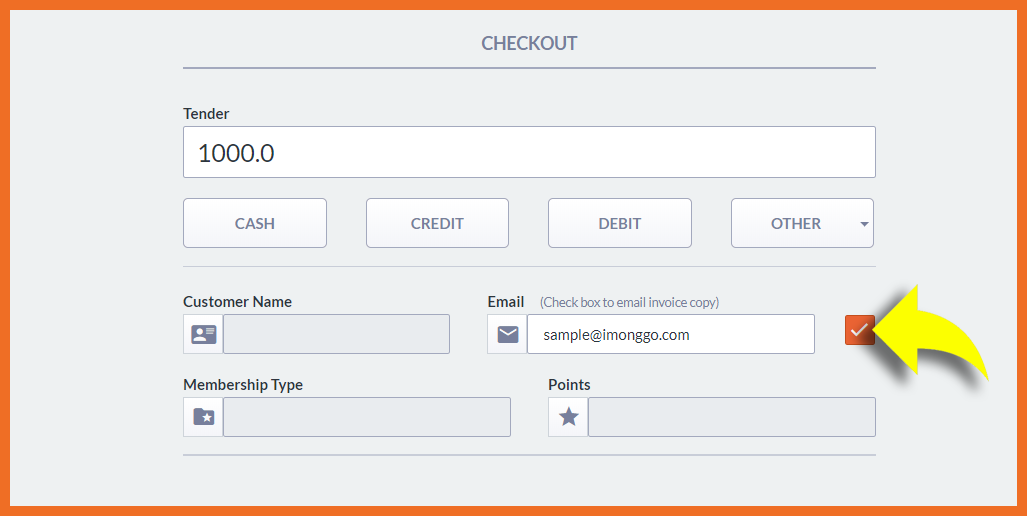Focus the Tender amount field showing 1000.0
The width and height of the screenshot is (1027, 516).
pyautogui.click(x=529, y=153)
